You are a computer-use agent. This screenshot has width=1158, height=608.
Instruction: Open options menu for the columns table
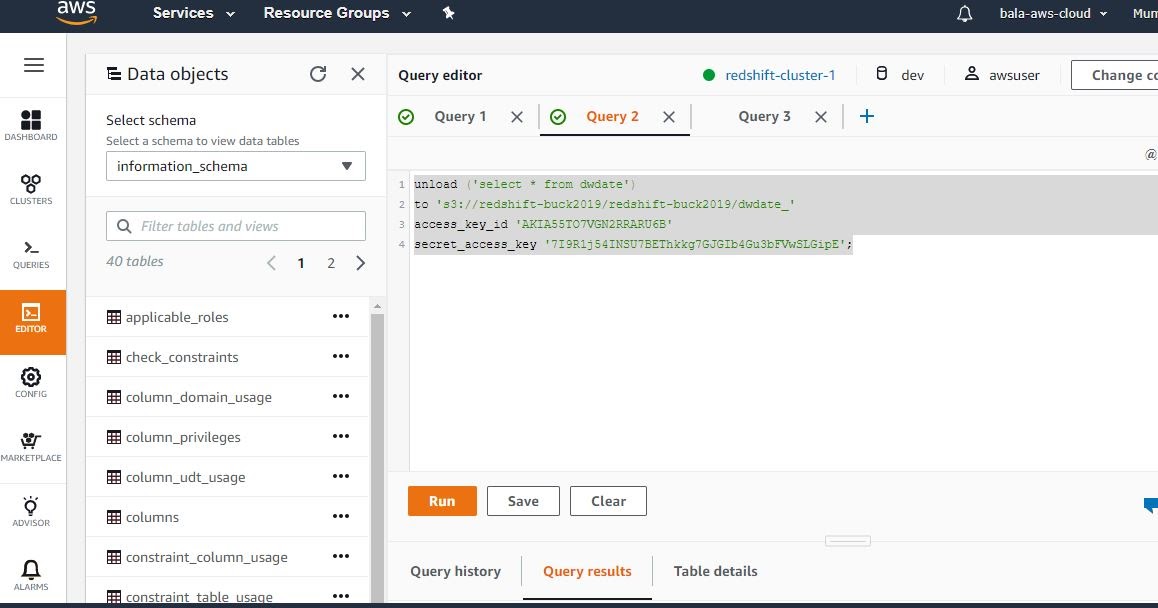click(x=340, y=516)
